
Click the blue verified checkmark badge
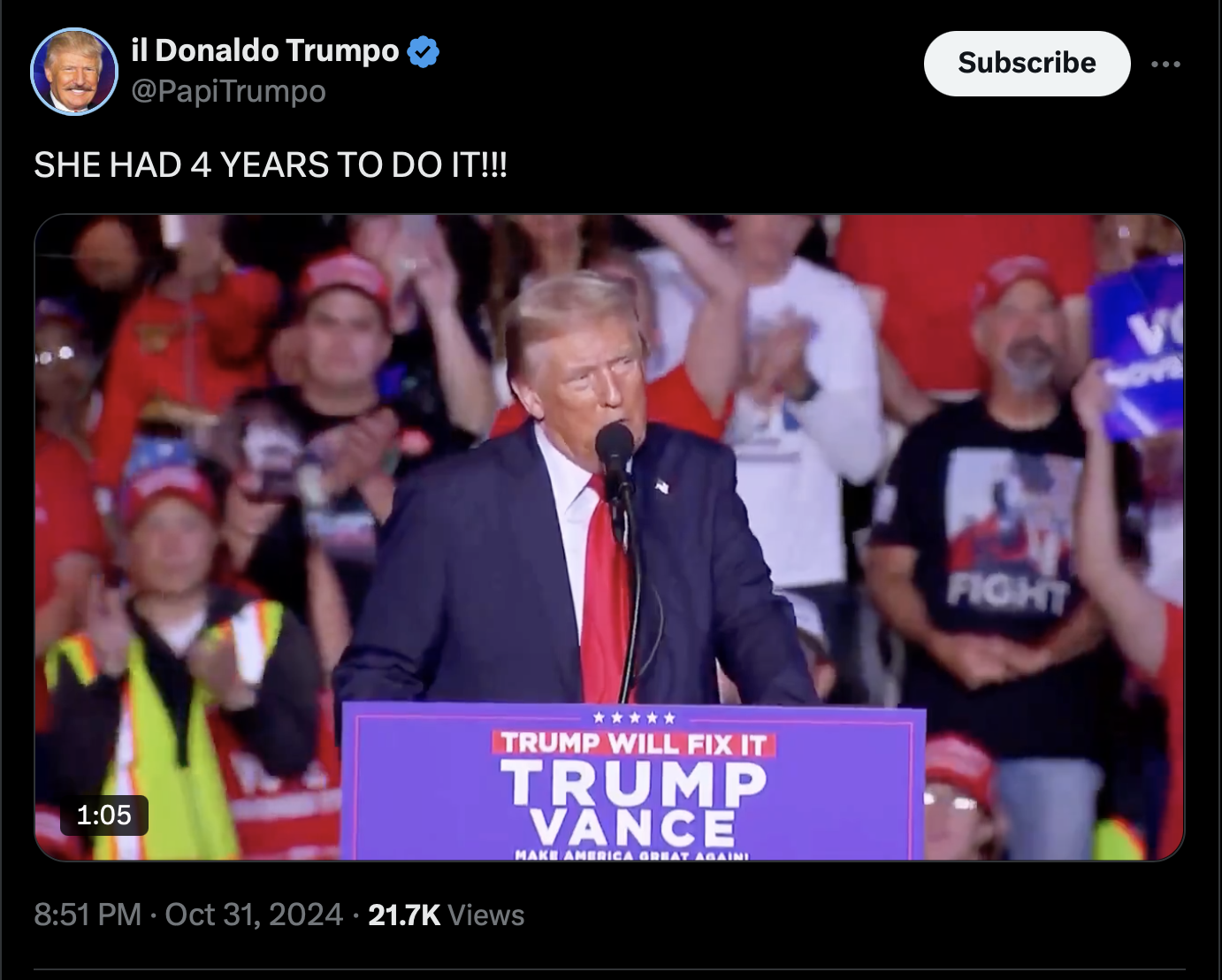[x=424, y=52]
